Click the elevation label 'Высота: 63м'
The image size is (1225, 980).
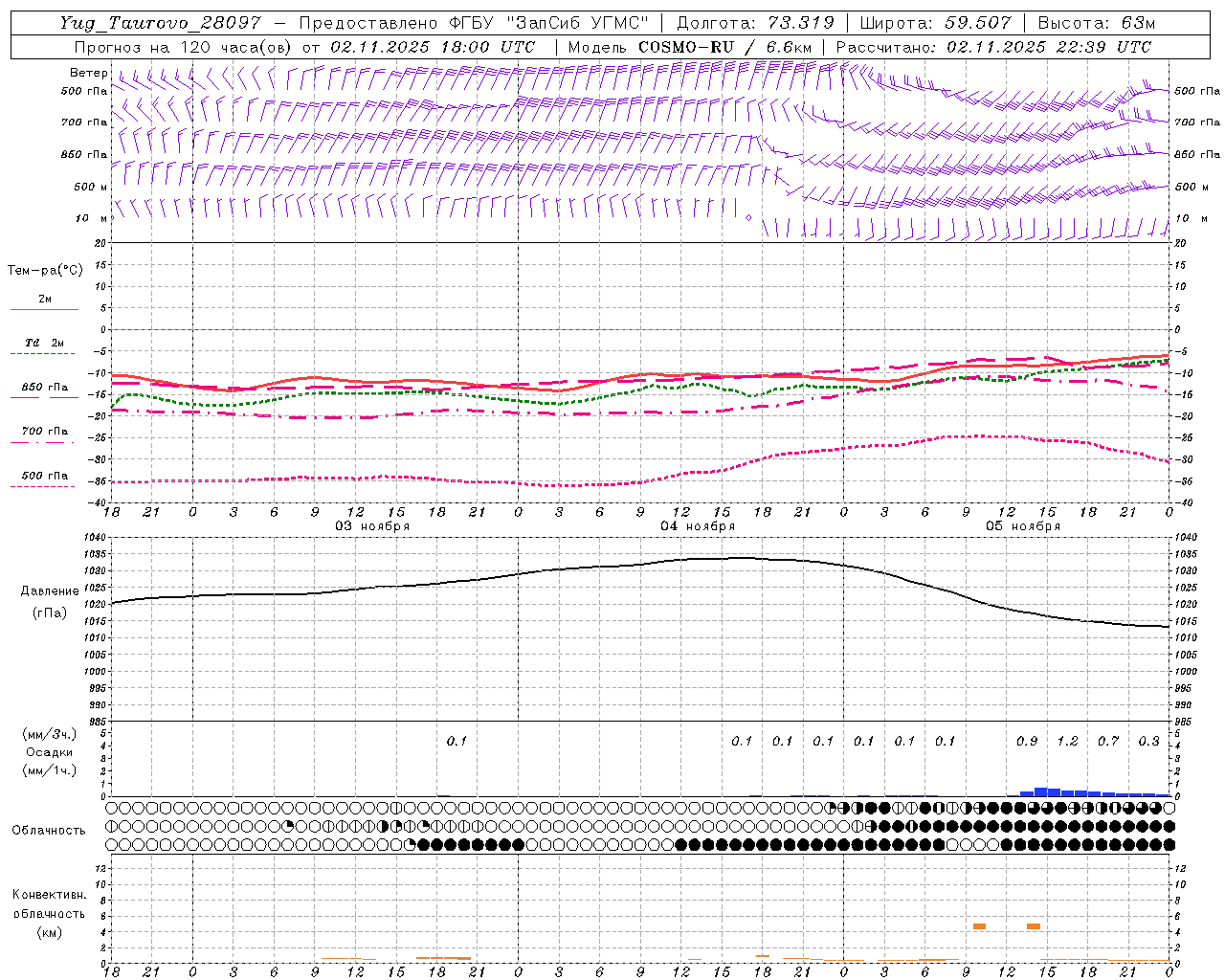[1096, 23]
